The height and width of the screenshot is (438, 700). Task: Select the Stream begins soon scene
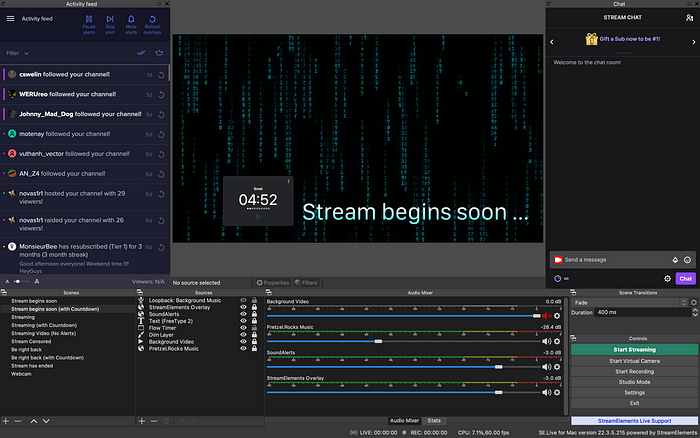pos(34,301)
